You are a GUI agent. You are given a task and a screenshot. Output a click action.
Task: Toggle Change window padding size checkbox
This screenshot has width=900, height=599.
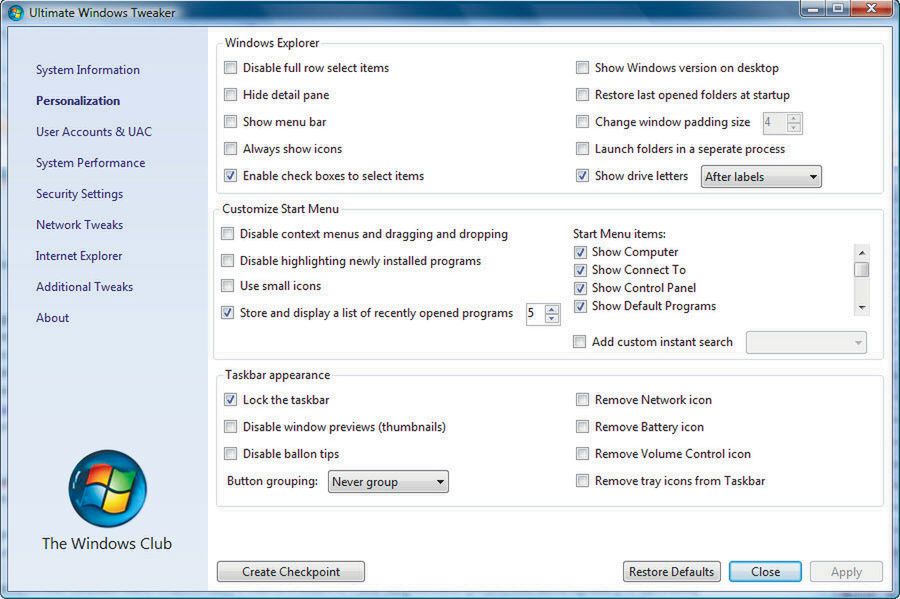tap(582, 122)
